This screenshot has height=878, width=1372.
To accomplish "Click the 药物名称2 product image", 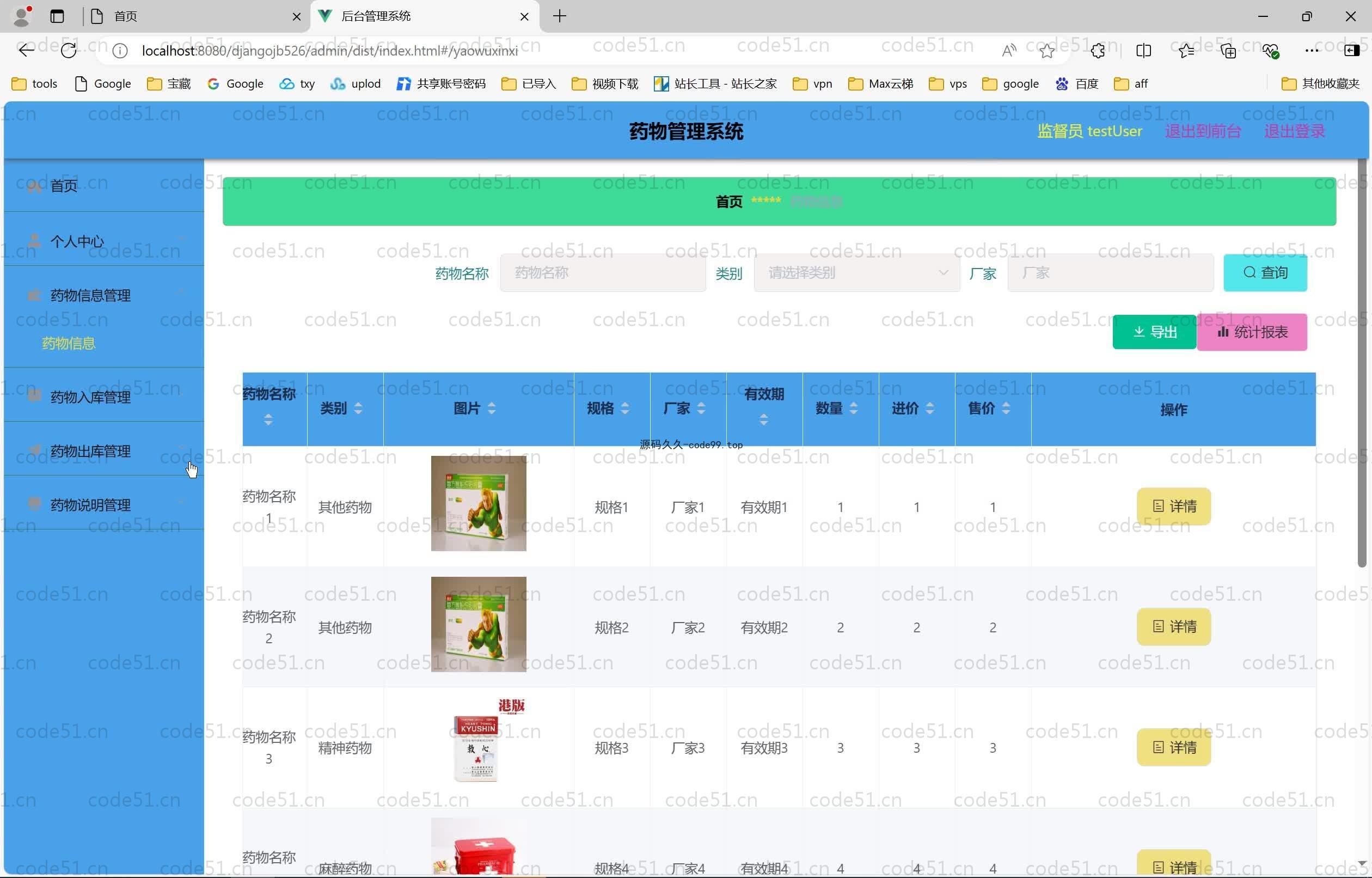I will point(479,624).
